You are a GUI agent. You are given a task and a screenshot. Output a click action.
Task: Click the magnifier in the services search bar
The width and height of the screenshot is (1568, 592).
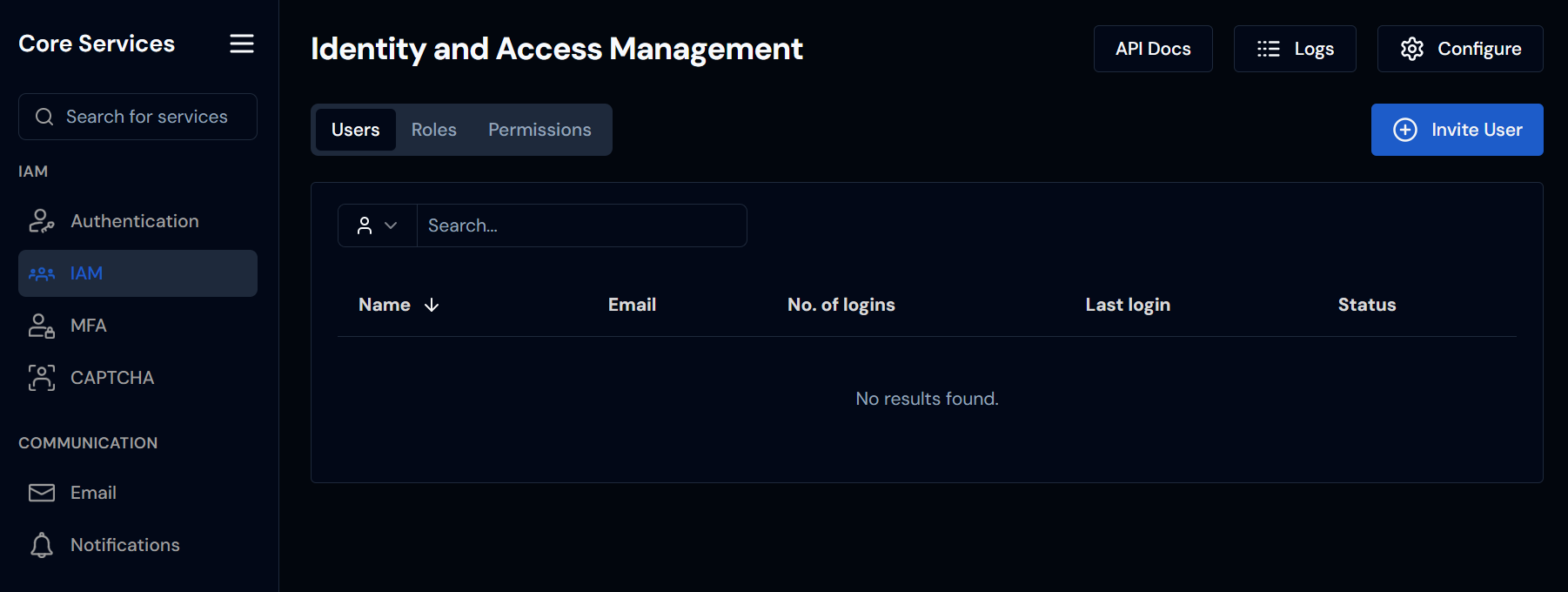[44, 116]
